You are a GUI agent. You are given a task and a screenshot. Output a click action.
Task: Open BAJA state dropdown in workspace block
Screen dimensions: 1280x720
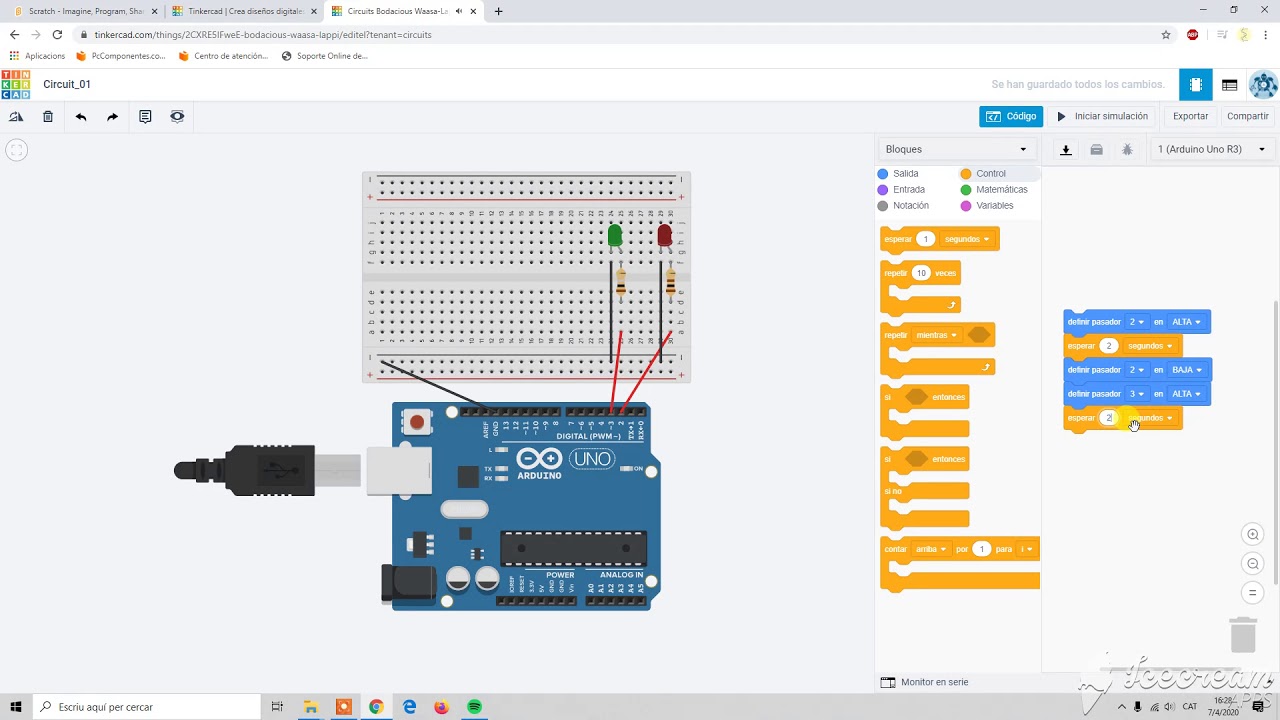[1187, 370]
